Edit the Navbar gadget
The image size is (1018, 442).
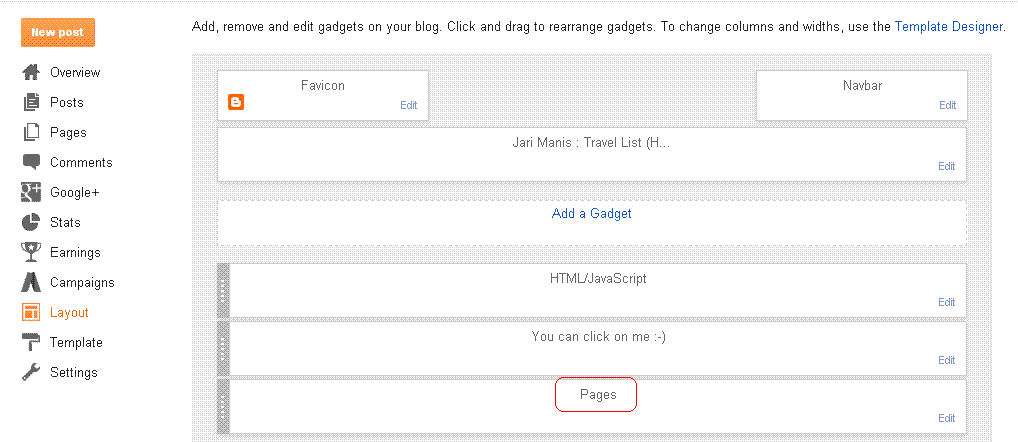[947, 105]
